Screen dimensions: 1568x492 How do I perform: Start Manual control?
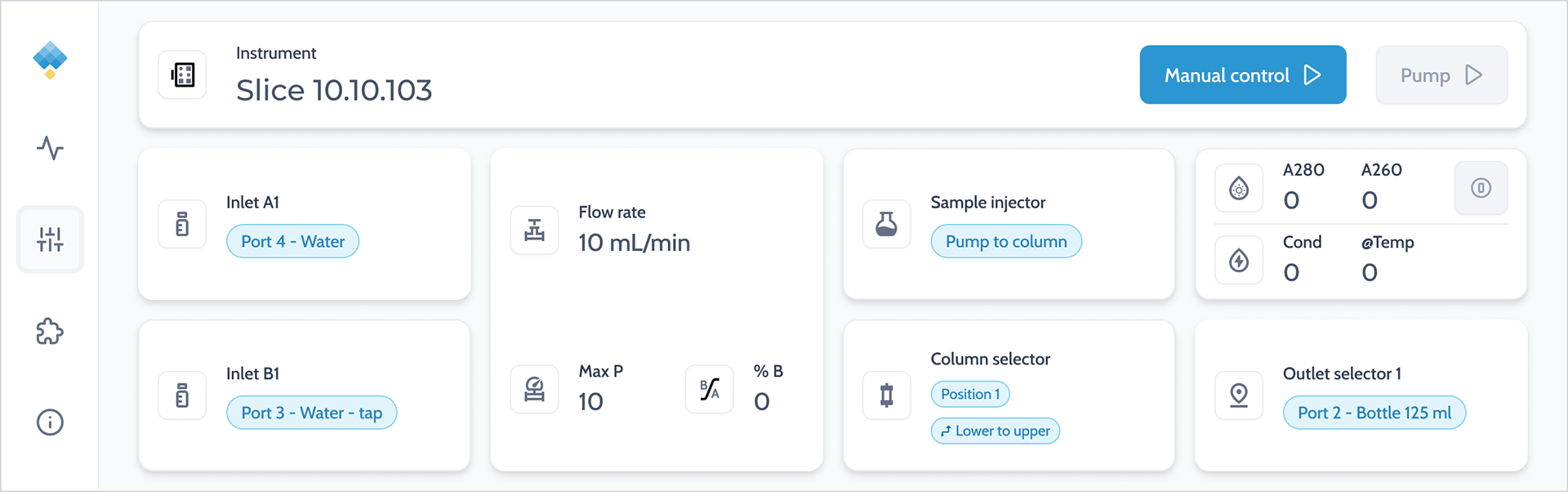tap(1243, 74)
